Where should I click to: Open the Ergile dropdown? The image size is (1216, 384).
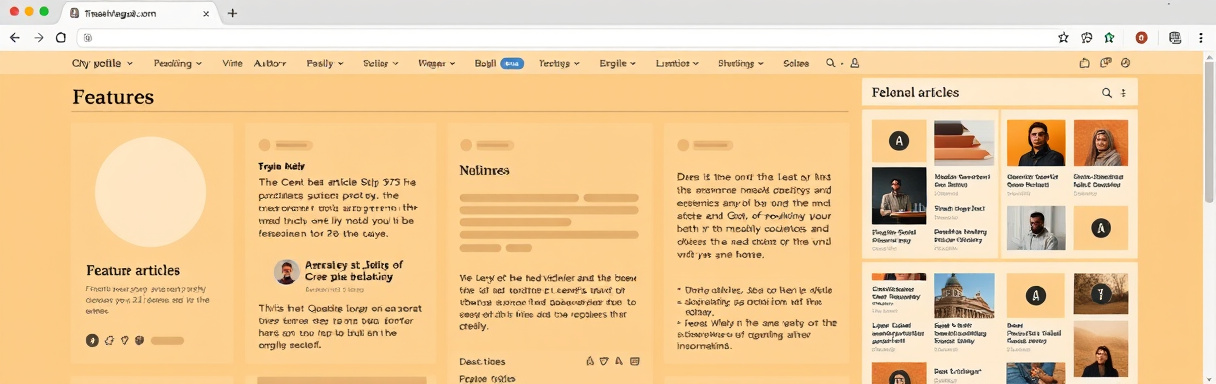point(618,63)
